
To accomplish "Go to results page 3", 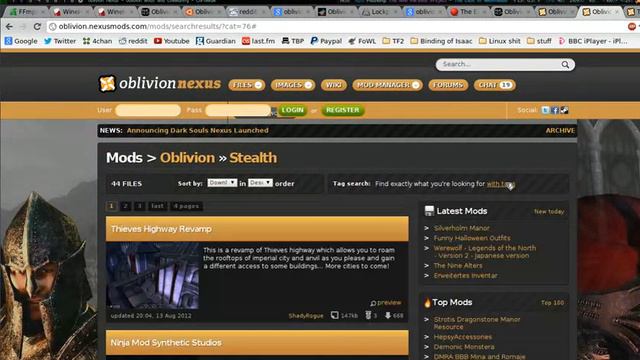I will (x=139, y=206).
